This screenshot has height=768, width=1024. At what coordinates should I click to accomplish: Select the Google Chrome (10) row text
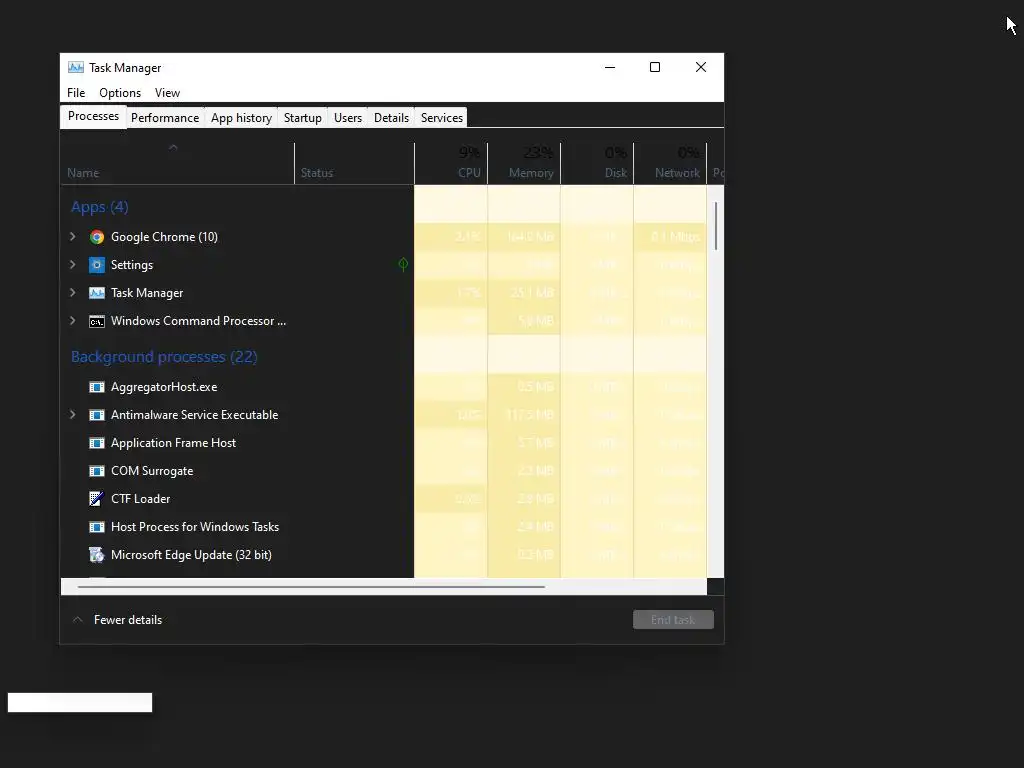164,237
